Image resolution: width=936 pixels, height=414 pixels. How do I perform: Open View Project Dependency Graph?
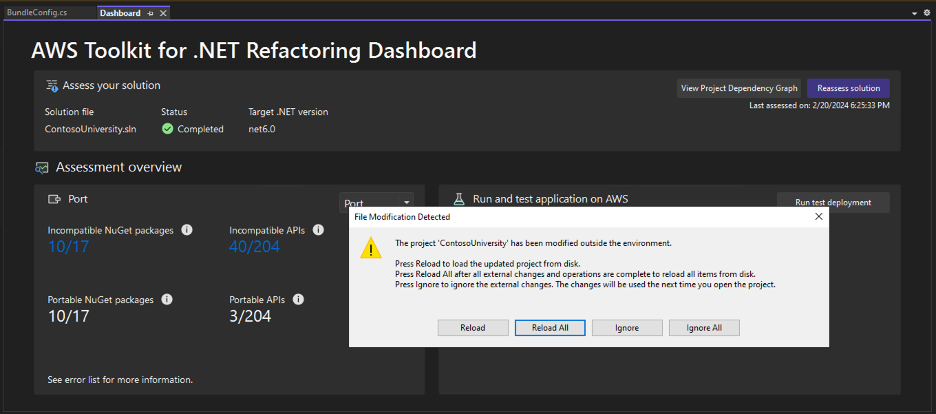pyautogui.click(x=739, y=88)
